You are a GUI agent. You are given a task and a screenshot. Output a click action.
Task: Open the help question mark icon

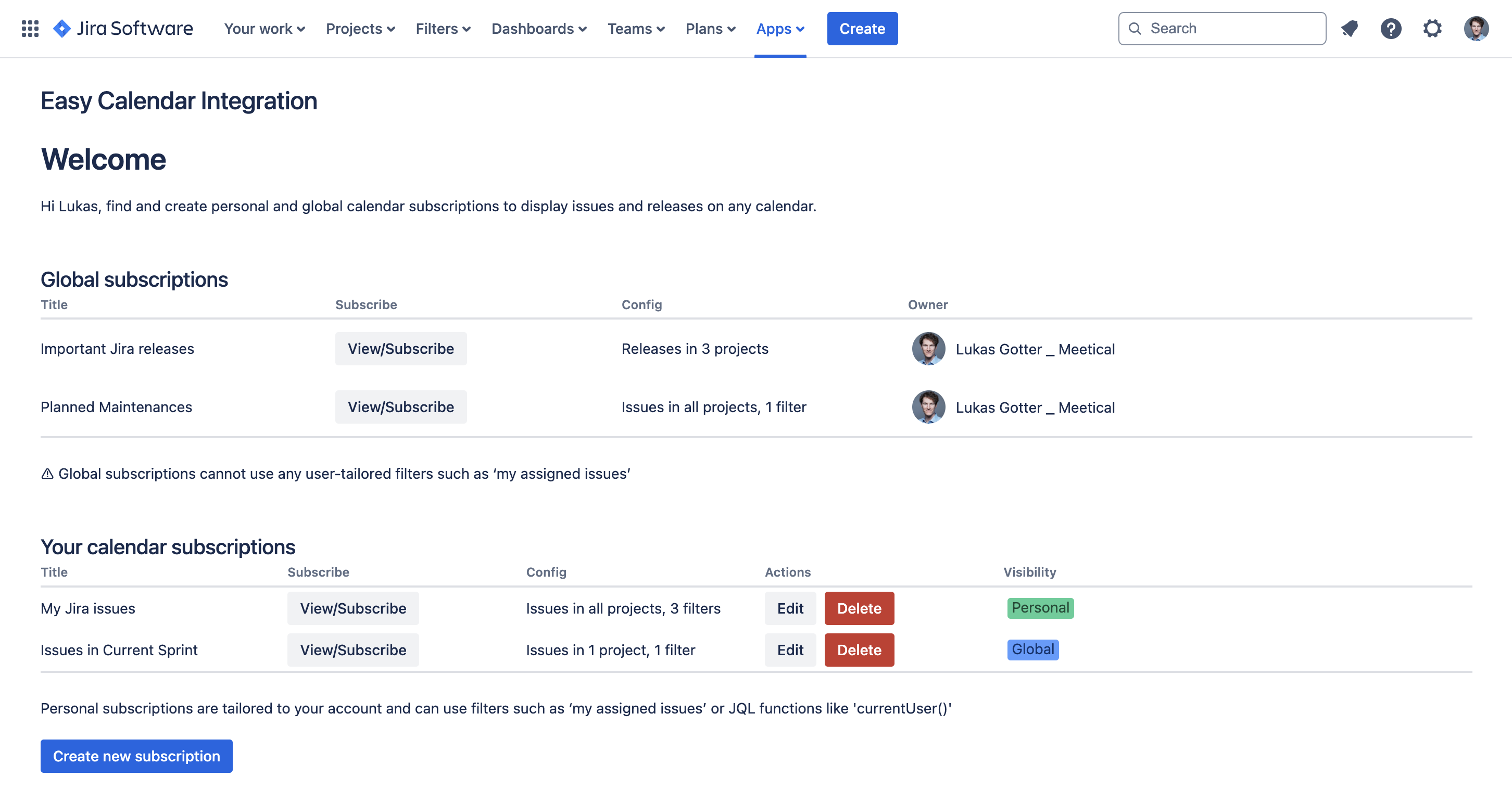point(1391,28)
